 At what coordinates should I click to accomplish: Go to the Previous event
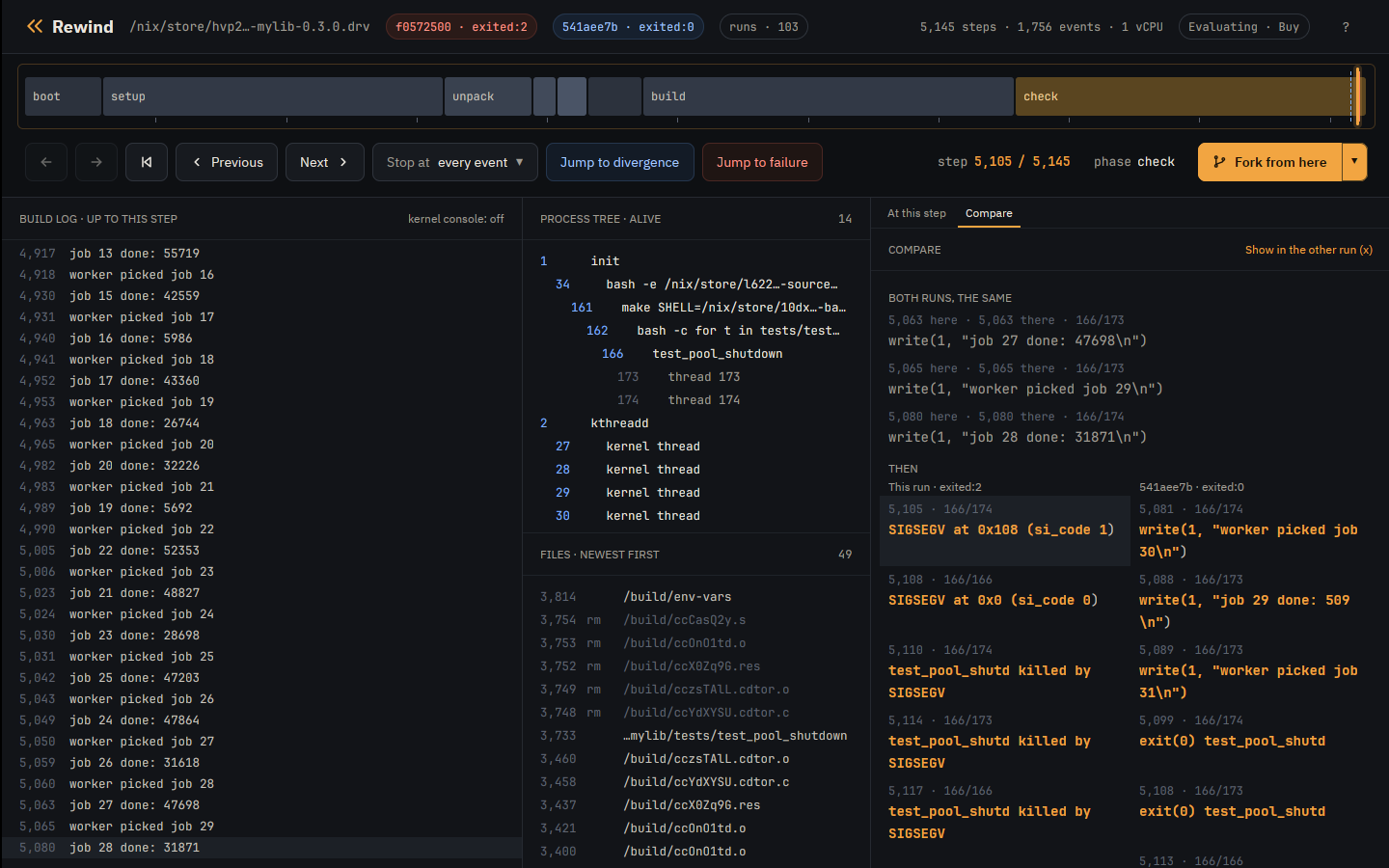point(227,162)
